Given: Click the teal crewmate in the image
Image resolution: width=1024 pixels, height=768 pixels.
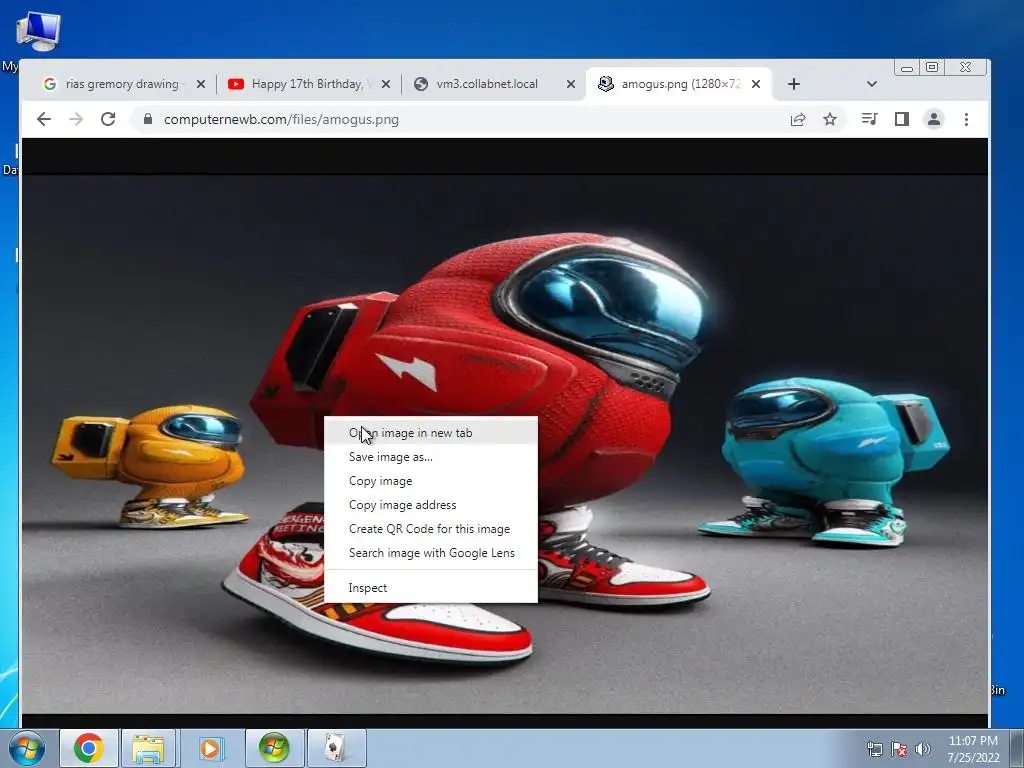Looking at the screenshot, I should pos(824,460).
